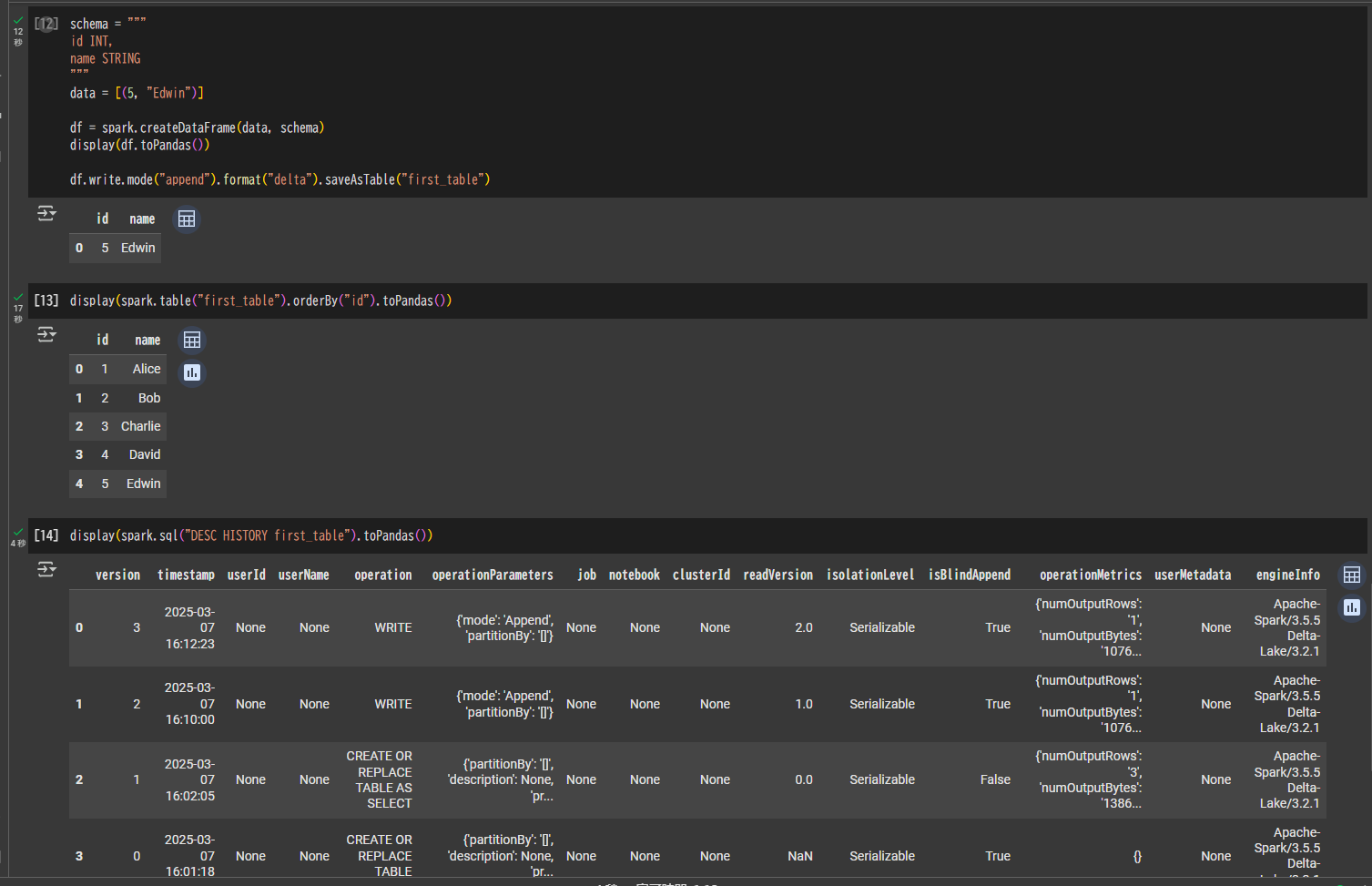Click the 'operationParameters' column header
The image size is (1372, 886).
(493, 575)
